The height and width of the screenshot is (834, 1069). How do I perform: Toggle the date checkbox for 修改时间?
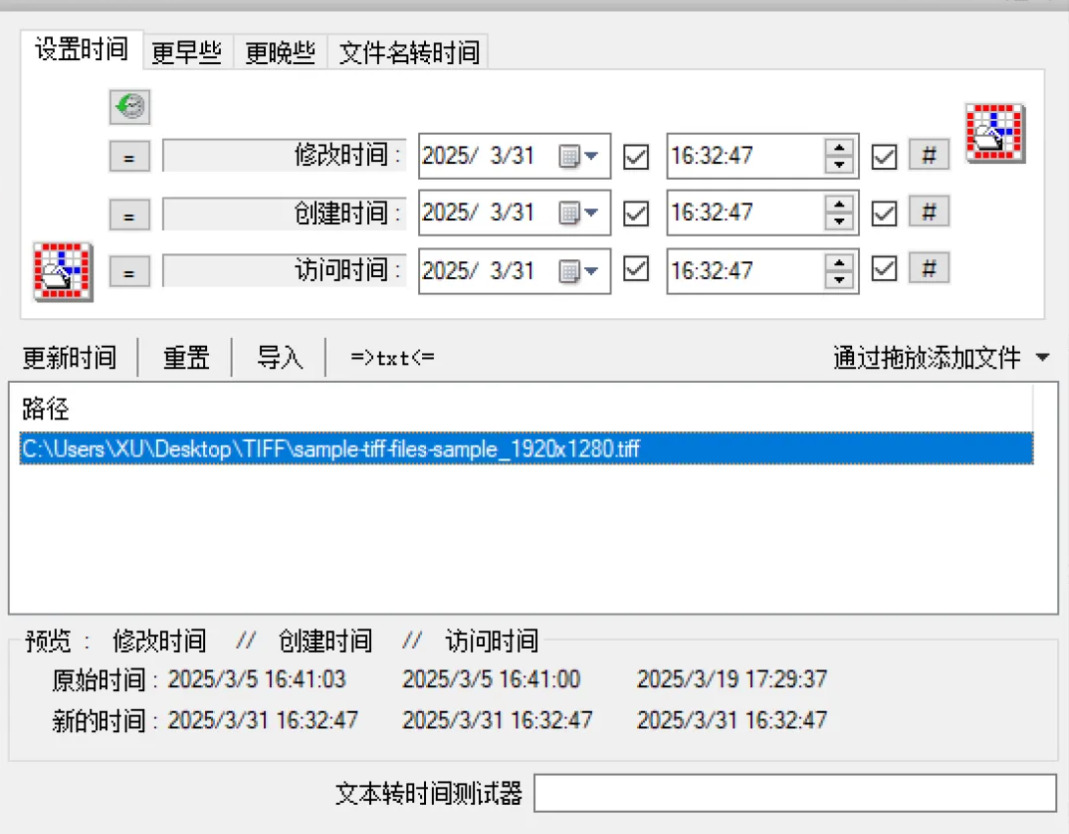(635, 157)
